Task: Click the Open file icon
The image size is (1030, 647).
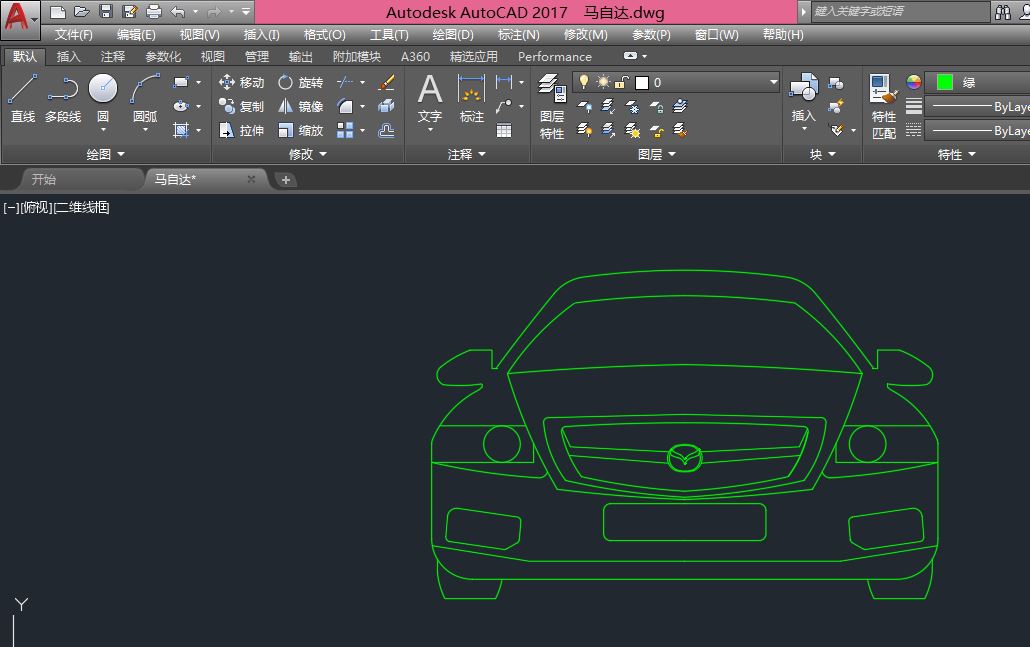Action: [x=81, y=11]
